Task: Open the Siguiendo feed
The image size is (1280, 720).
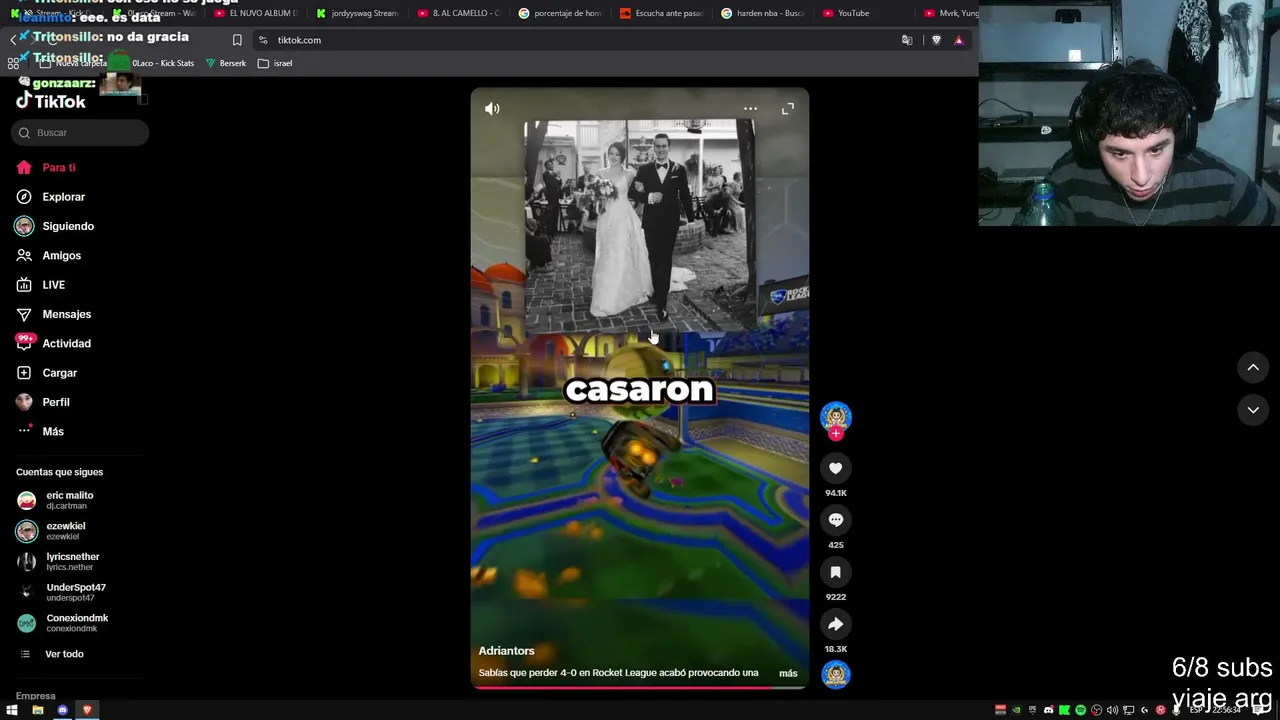Action: [x=55, y=226]
